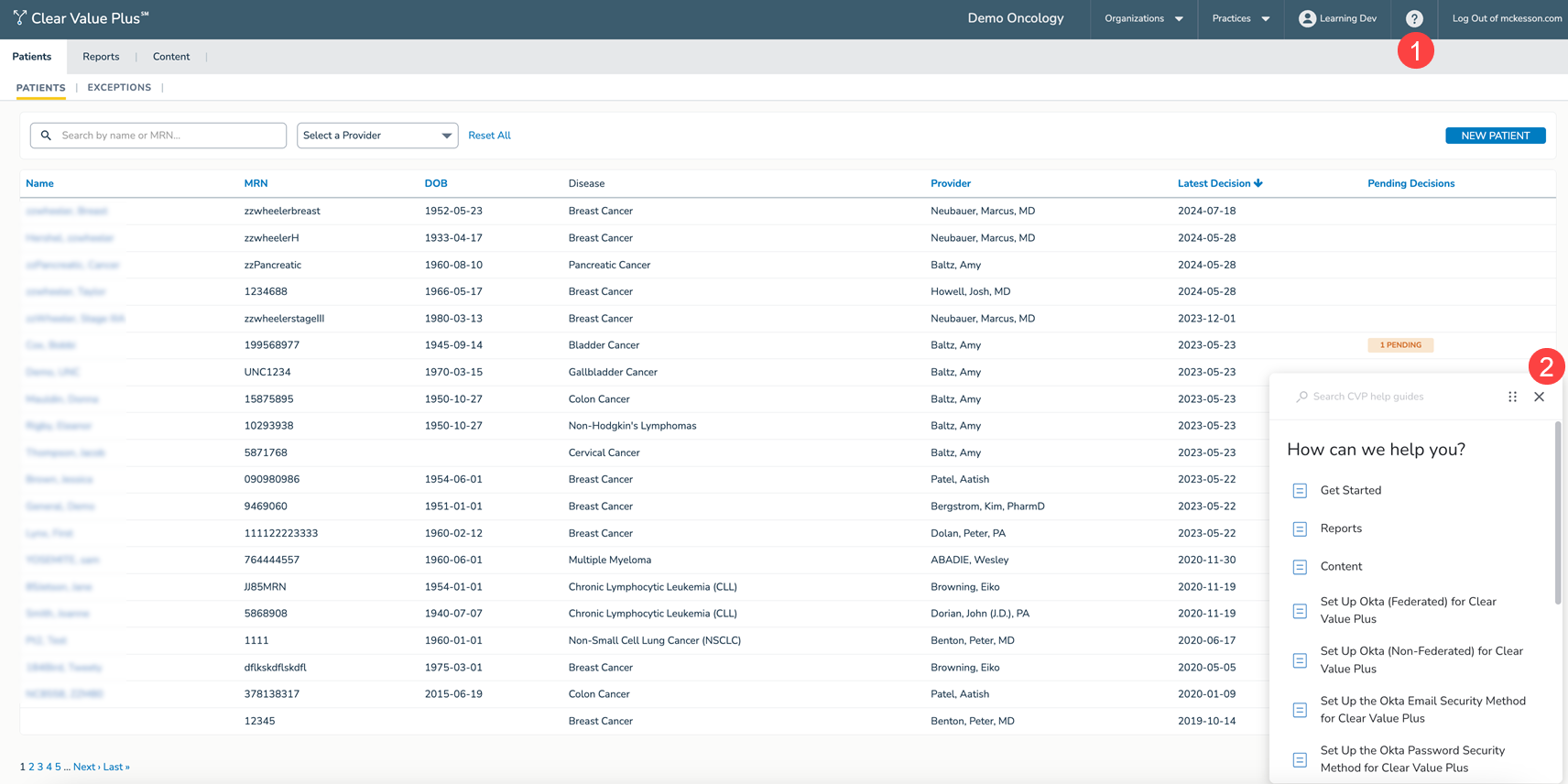
Task: Click the Get Started guide document icon
Action: [x=1300, y=491]
